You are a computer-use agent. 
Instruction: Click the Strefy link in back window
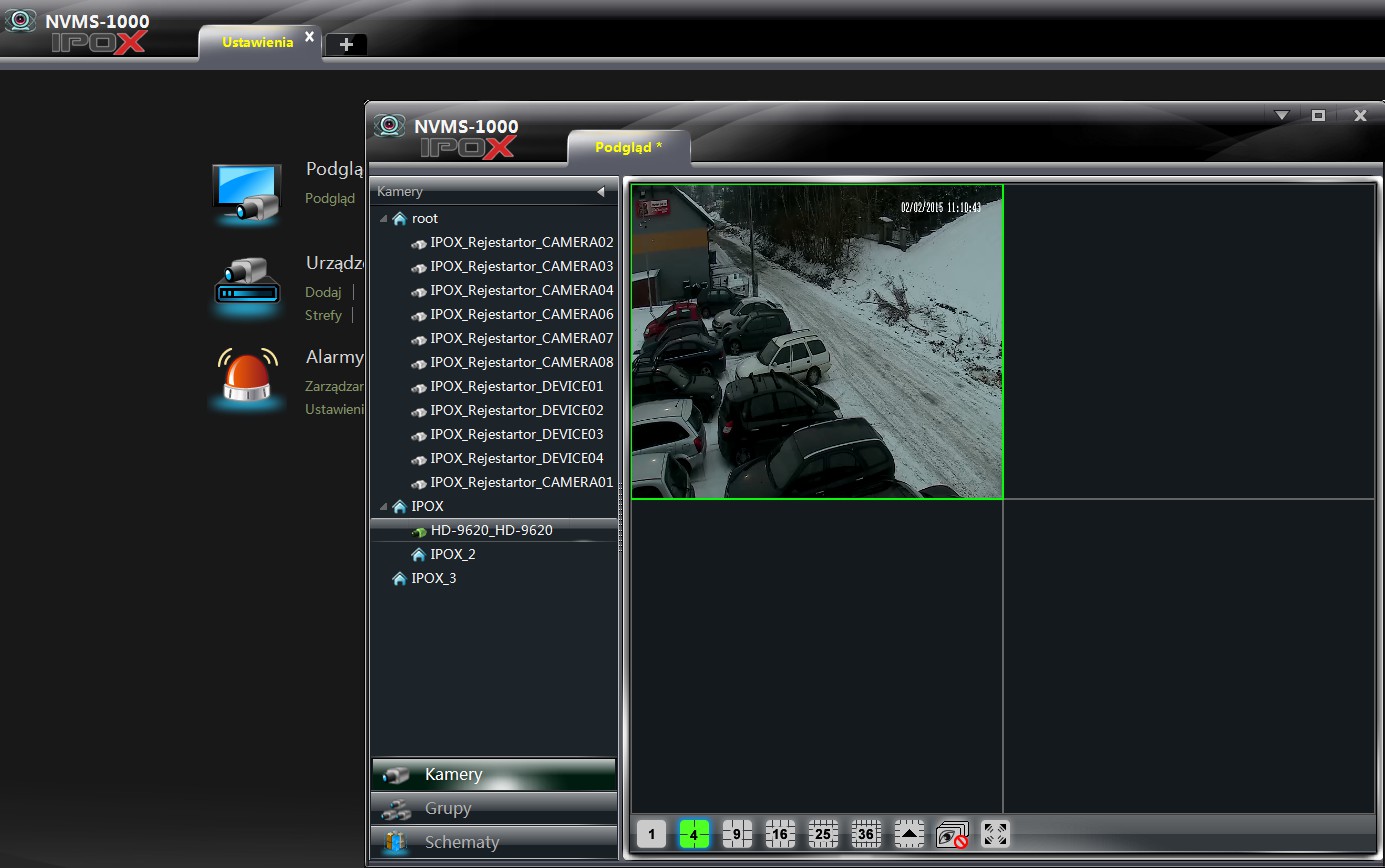[x=323, y=315]
